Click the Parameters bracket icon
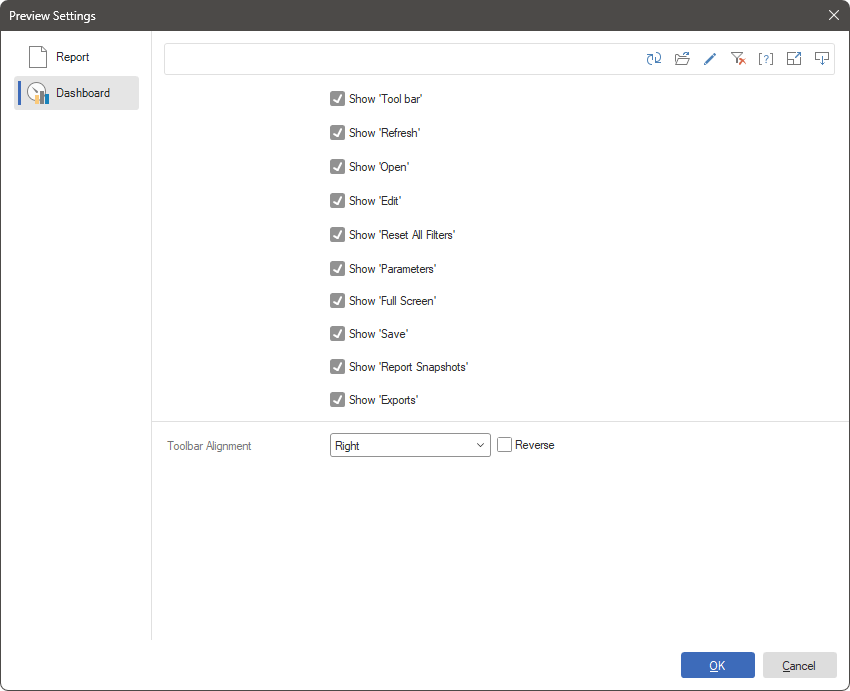Image resolution: width=850 pixels, height=691 pixels. point(766,59)
